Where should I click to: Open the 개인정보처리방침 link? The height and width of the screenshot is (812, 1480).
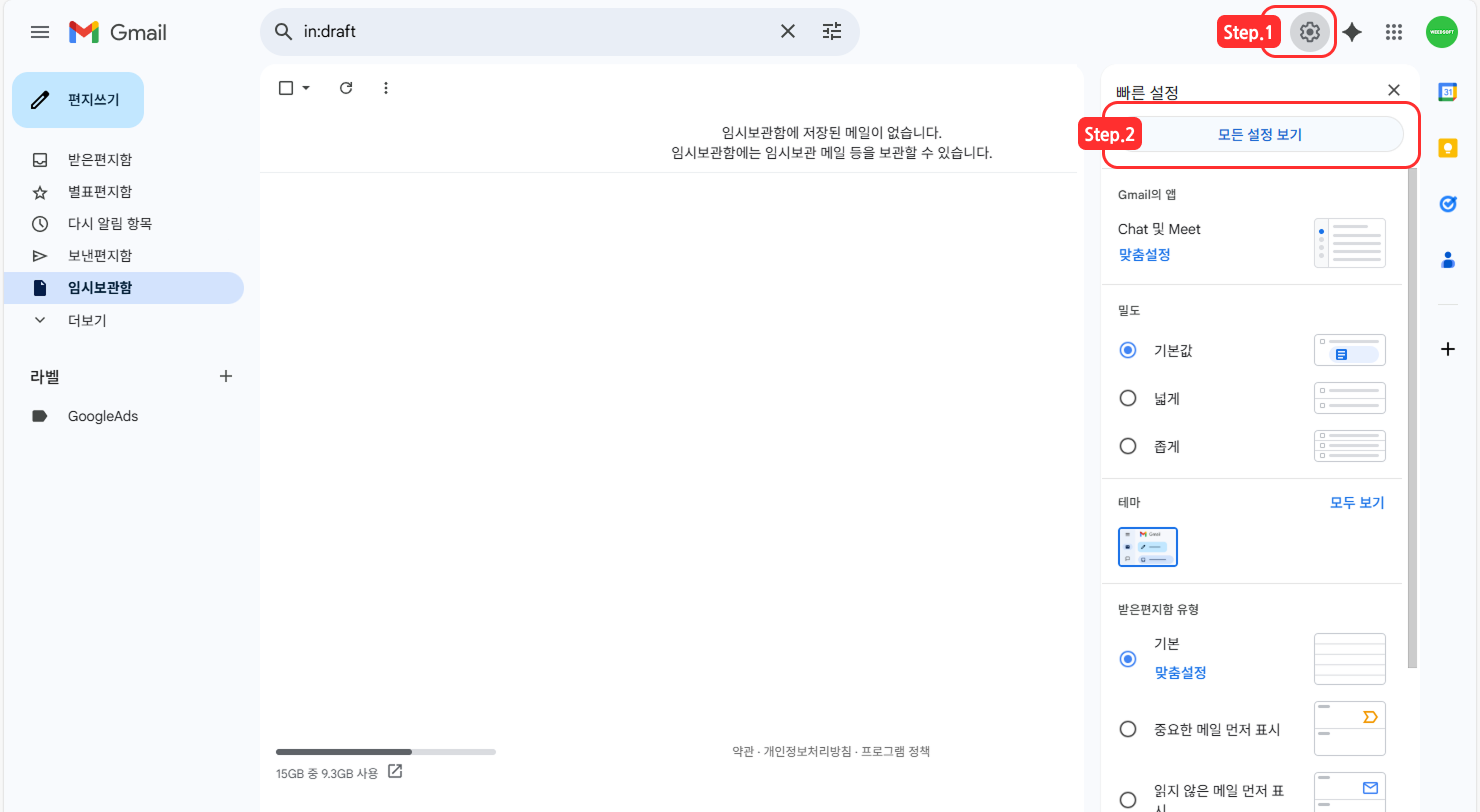pyautogui.click(x=808, y=751)
